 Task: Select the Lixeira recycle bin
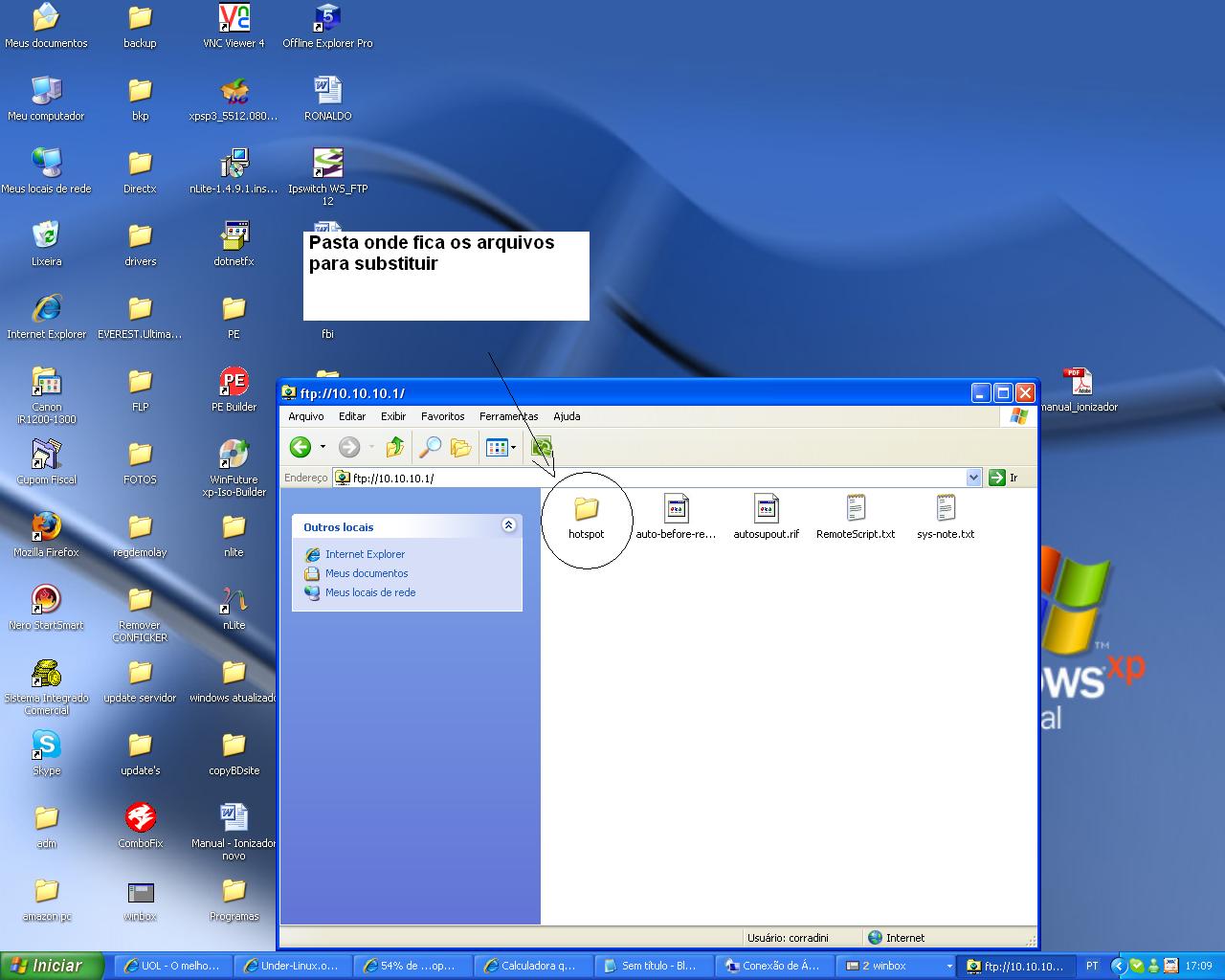(46, 244)
